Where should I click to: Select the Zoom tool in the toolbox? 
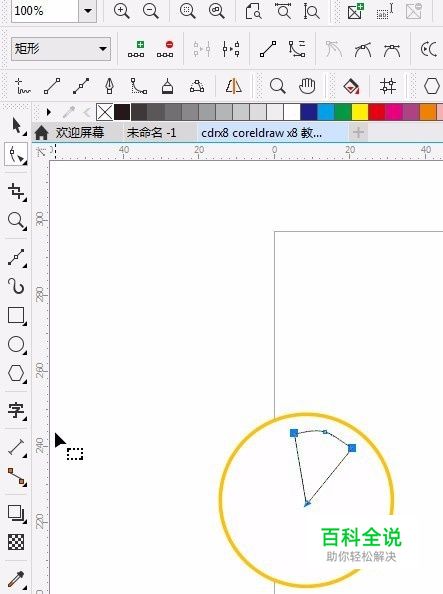click(17, 221)
